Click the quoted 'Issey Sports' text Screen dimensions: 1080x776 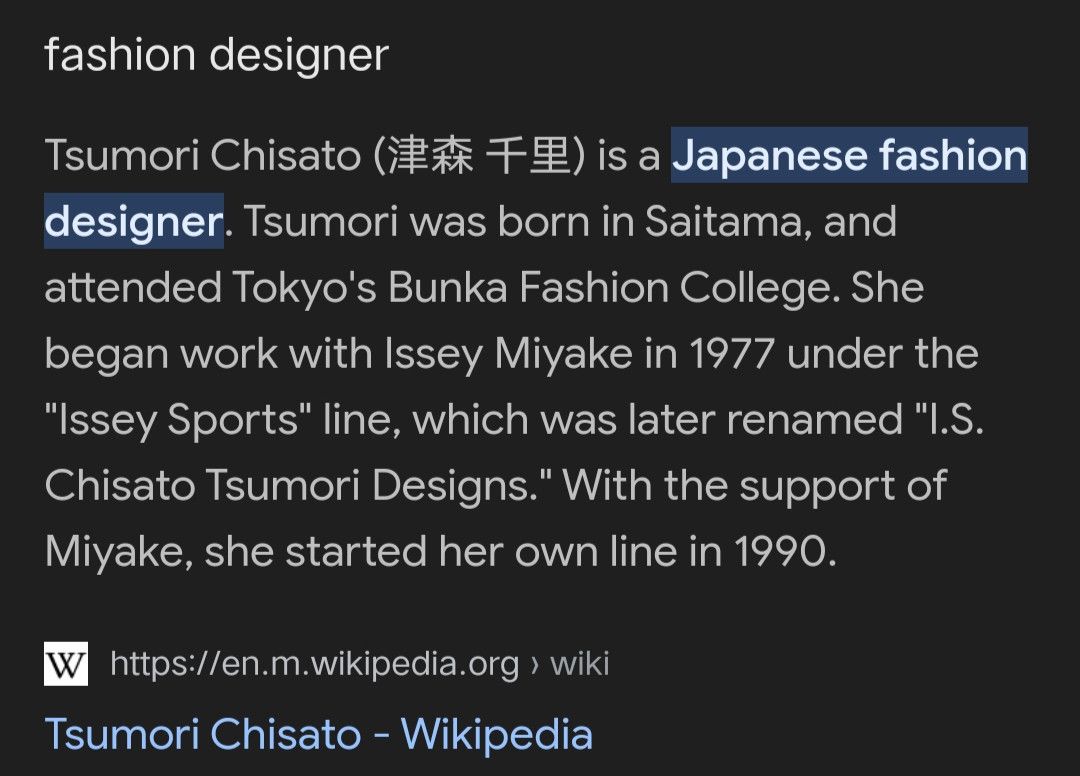(178, 420)
